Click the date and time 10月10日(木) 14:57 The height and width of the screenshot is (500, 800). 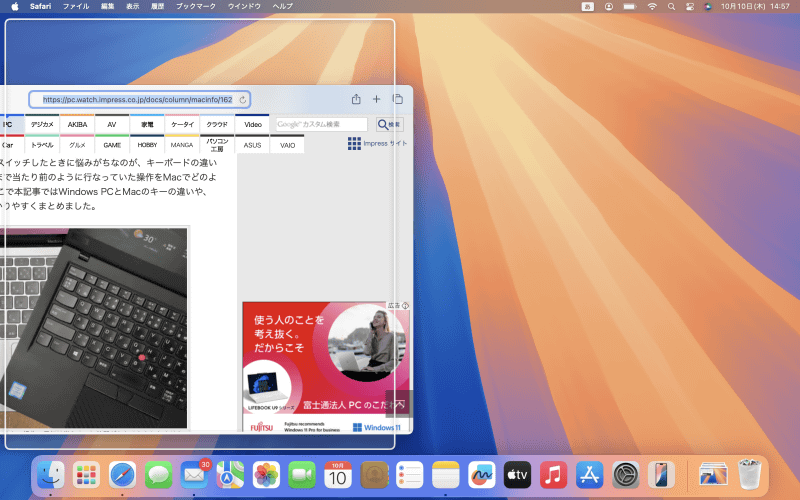(755, 7)
